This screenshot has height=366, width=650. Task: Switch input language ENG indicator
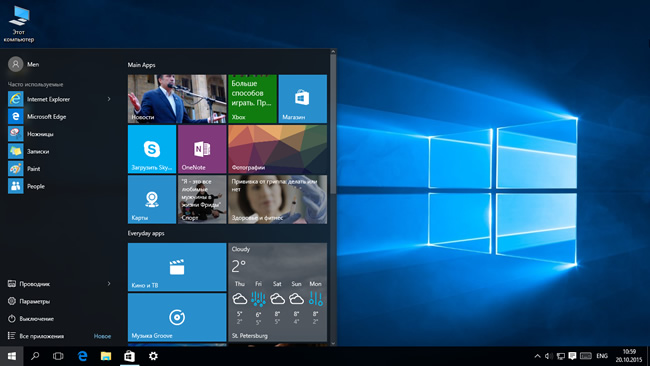point(602,356)
